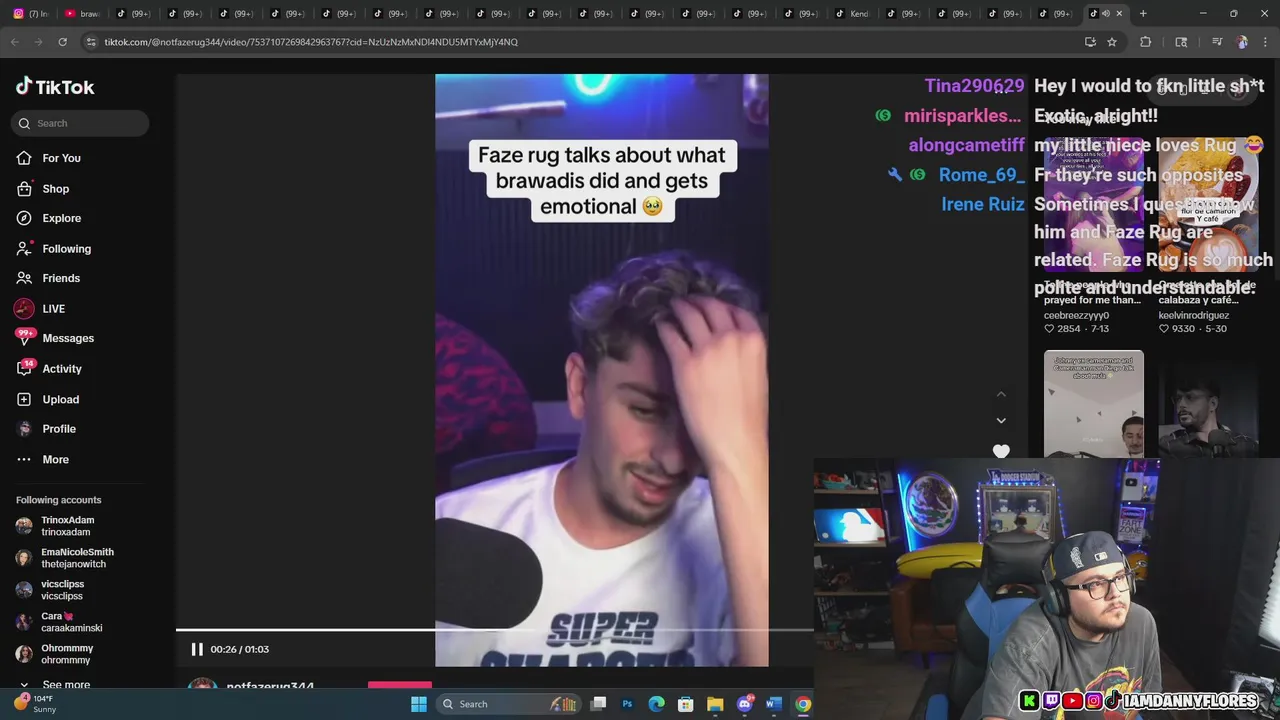
Task: Open Discord from the taskbar
Action: [744, 704]
